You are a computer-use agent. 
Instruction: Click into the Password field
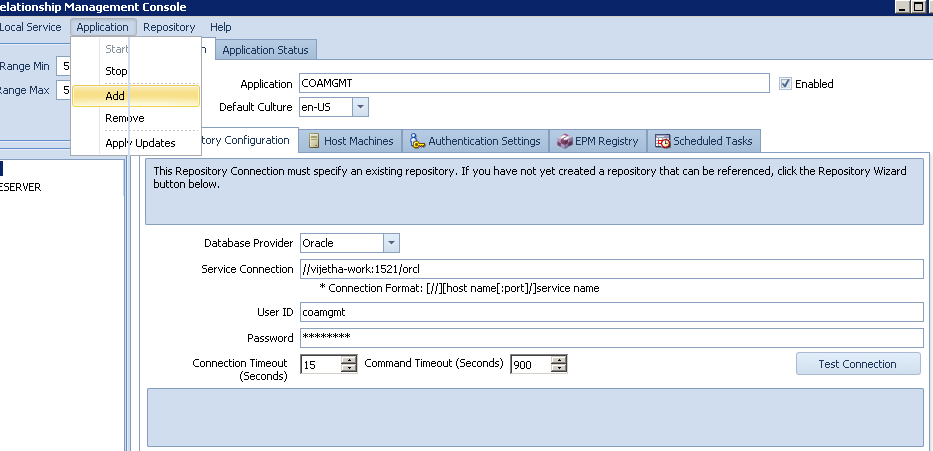(x=610, y=337)
